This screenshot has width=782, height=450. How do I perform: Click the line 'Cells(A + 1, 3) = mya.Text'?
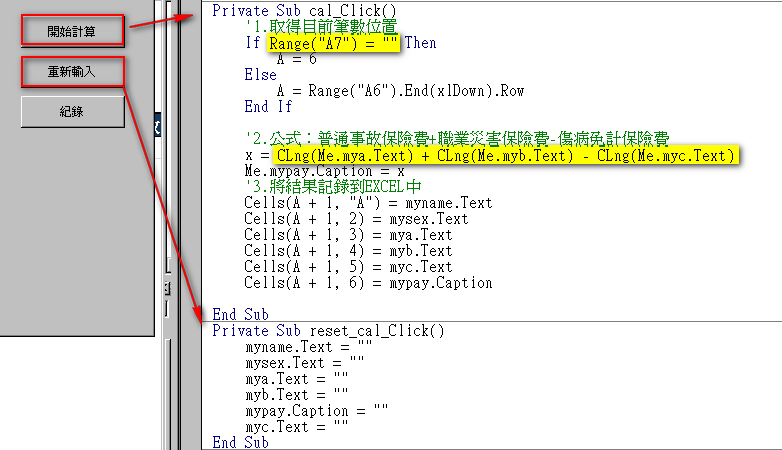tap(348, 235)
